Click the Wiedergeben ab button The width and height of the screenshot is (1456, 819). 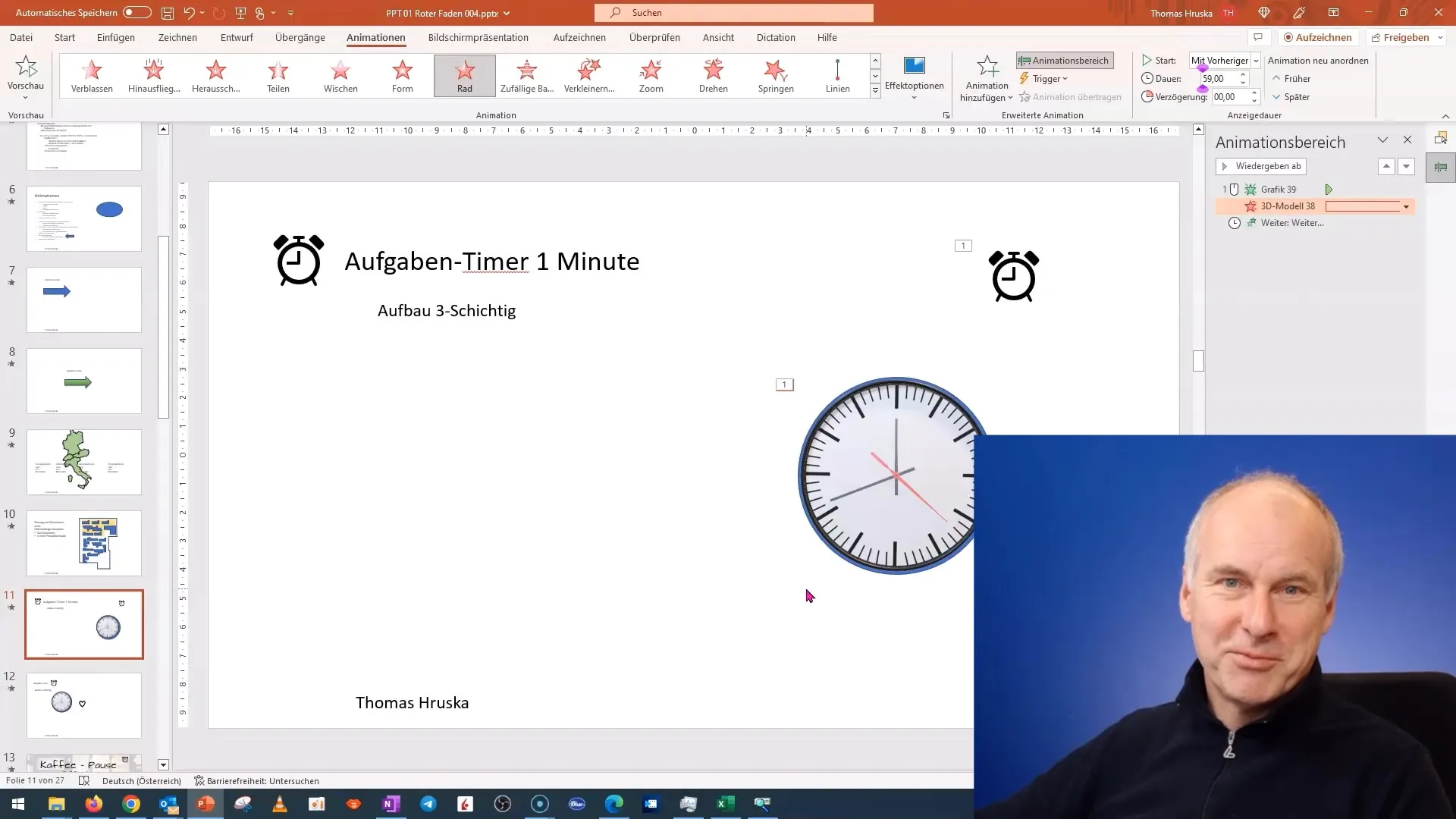[1260, 166]
